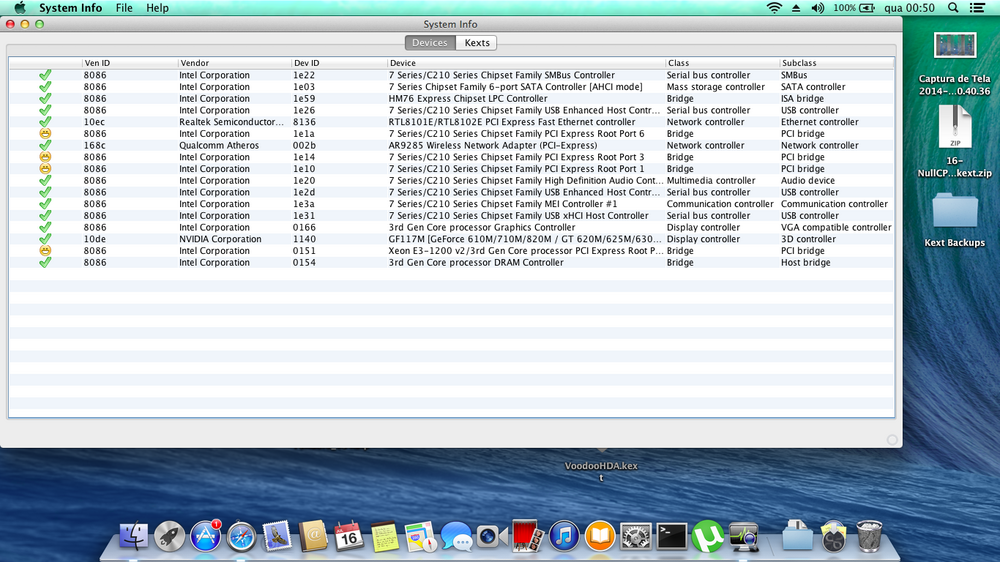Image resolution: width=1000 pixels, height=562 pixels.
Task: Switch to the Kexts tab
Action: click(477, 43)
